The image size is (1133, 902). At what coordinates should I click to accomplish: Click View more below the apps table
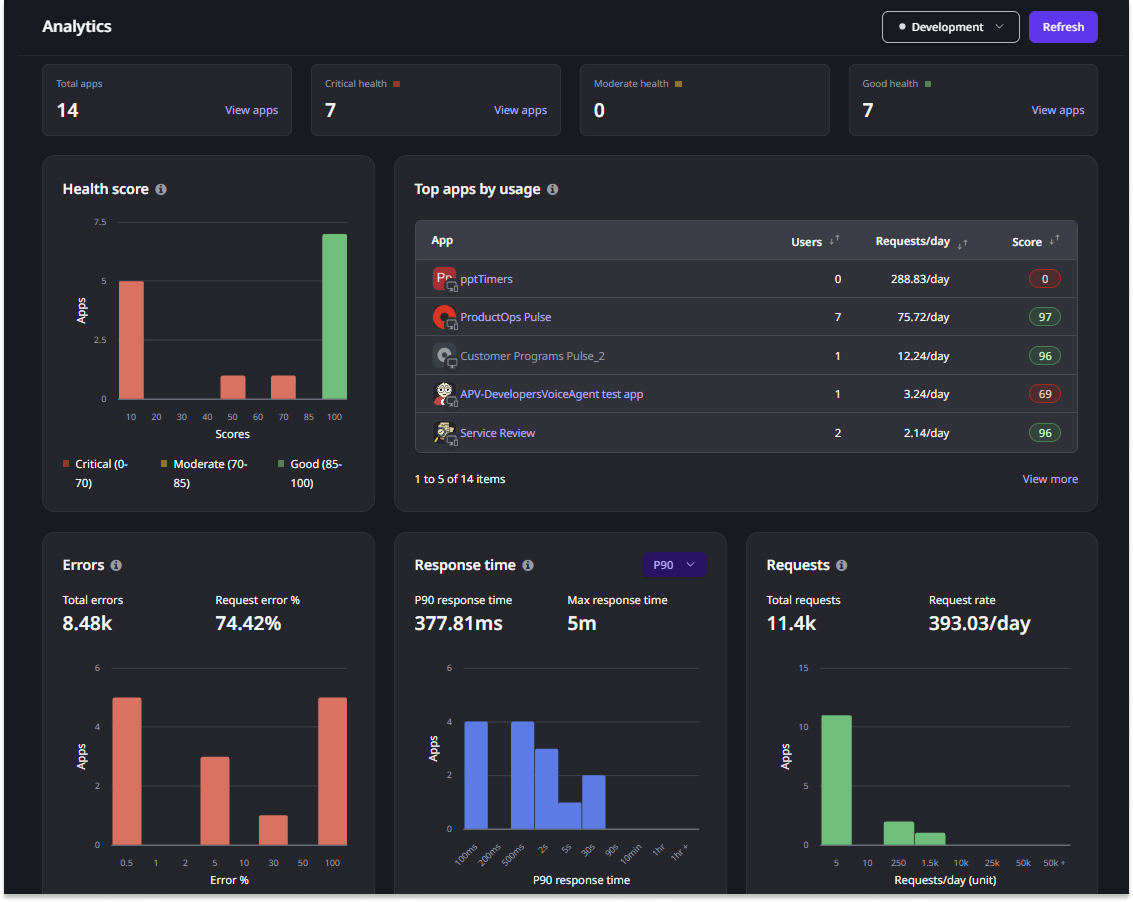coord(1050,479)
